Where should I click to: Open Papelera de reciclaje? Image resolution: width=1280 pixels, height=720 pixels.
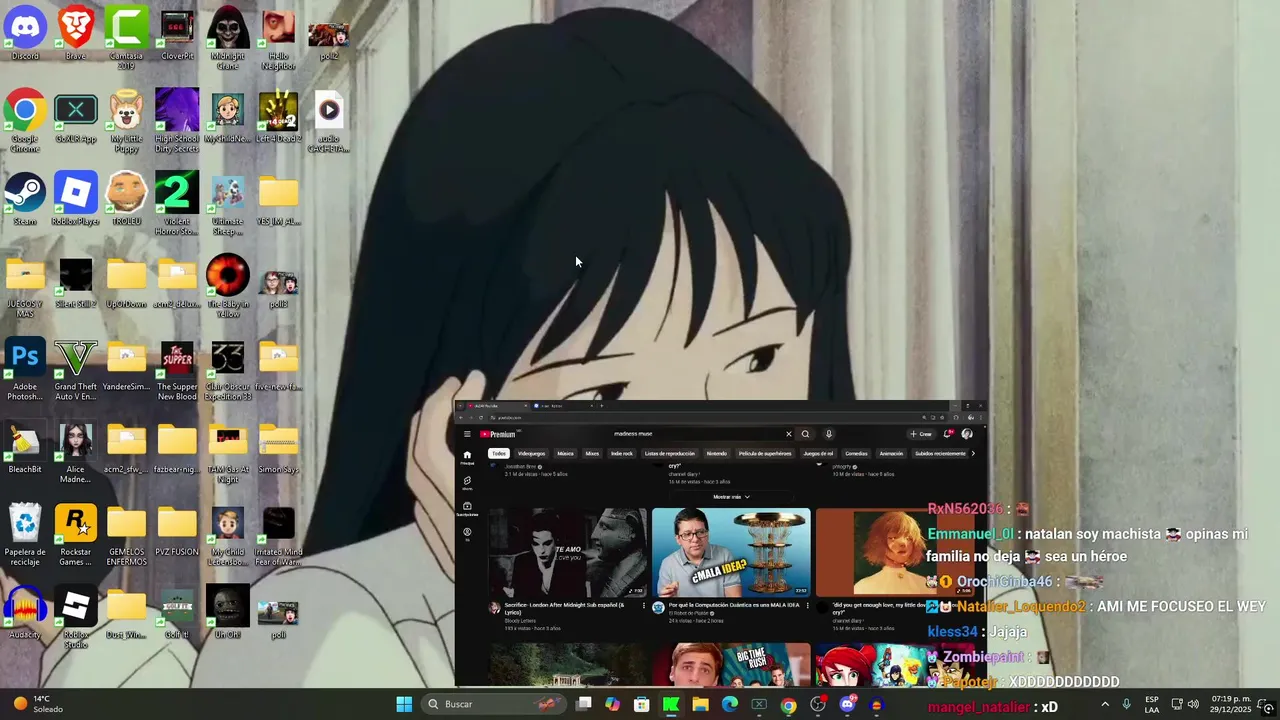tap(25, 535)
